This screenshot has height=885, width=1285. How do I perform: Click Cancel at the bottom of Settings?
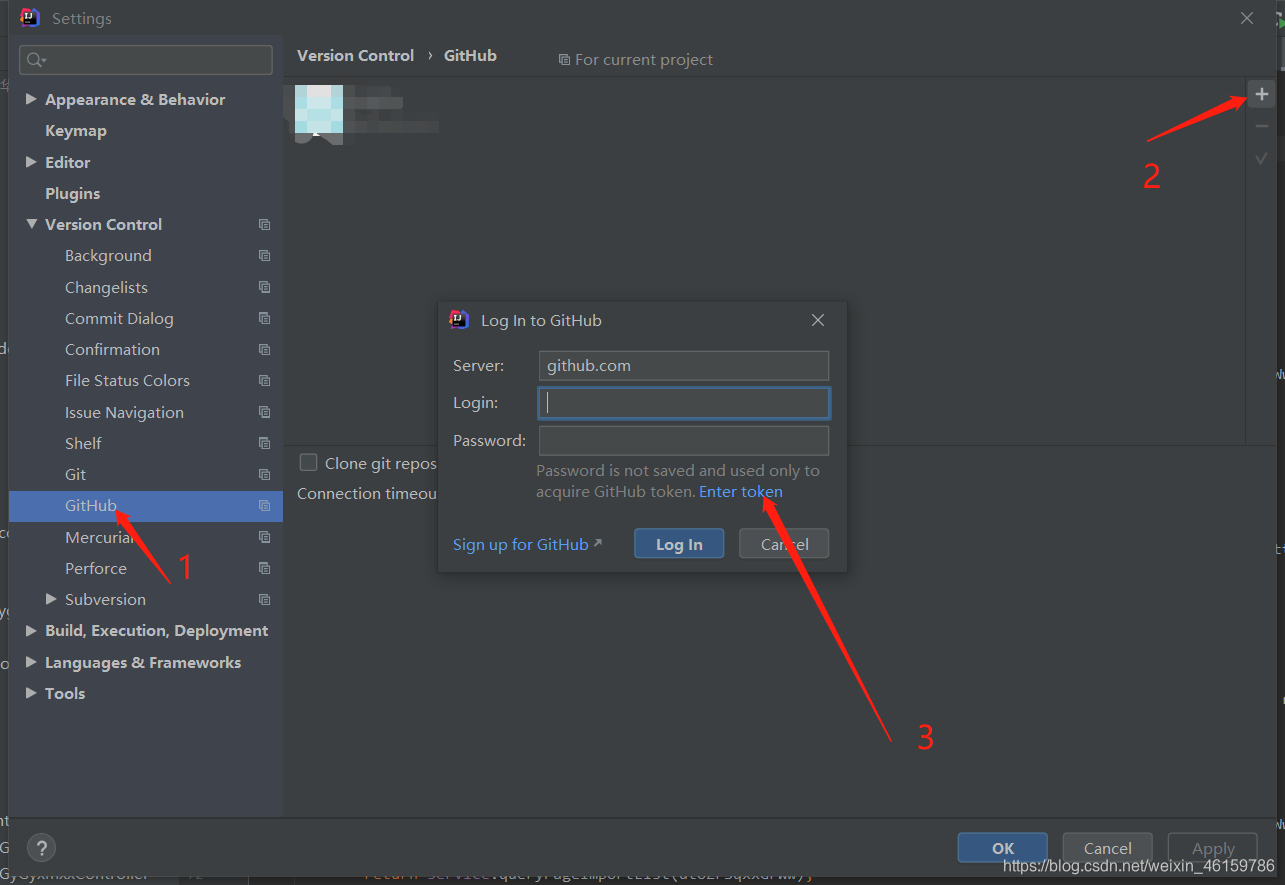pyautogui.click(x=1108, y=848)
